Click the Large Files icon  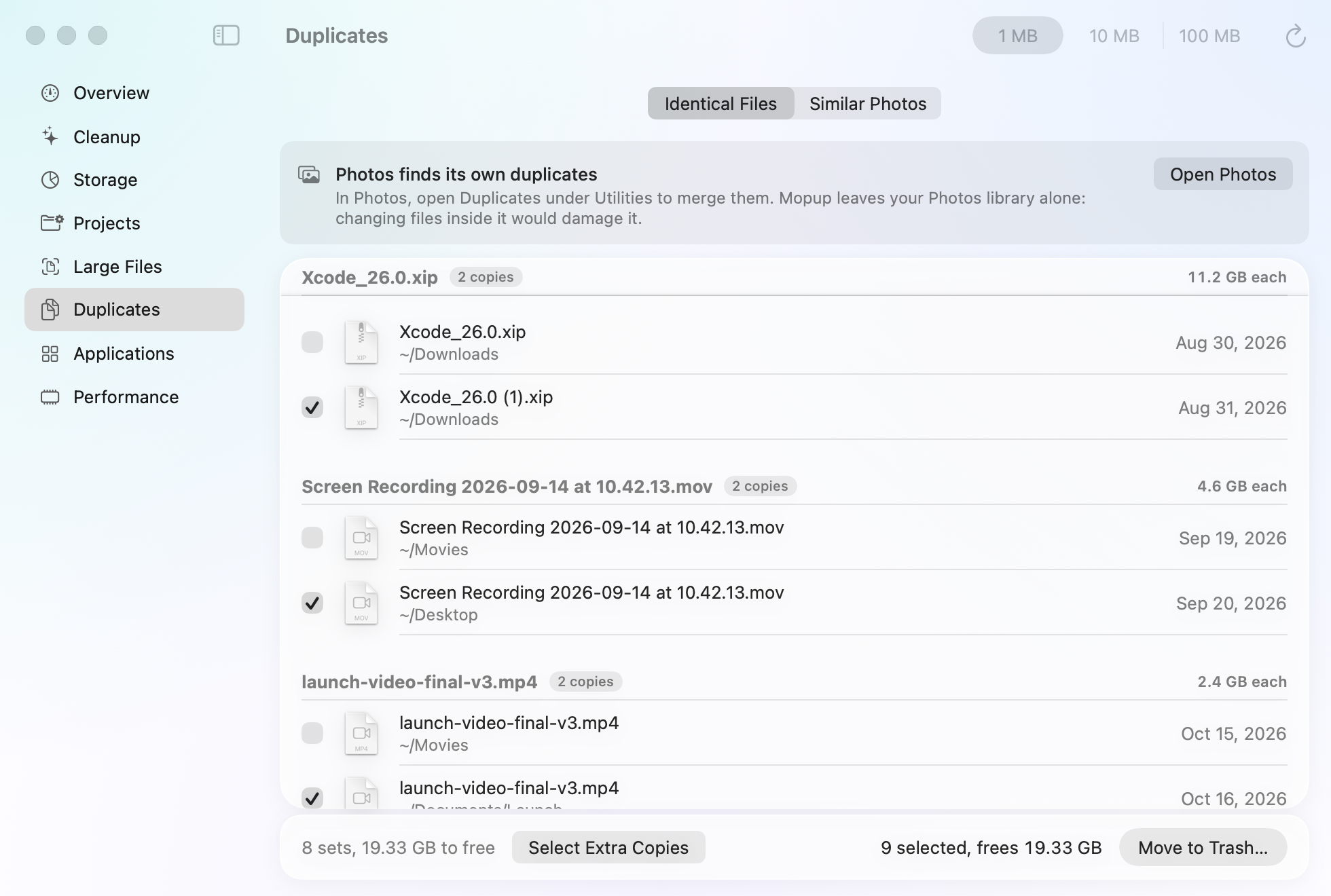(50, 267)
